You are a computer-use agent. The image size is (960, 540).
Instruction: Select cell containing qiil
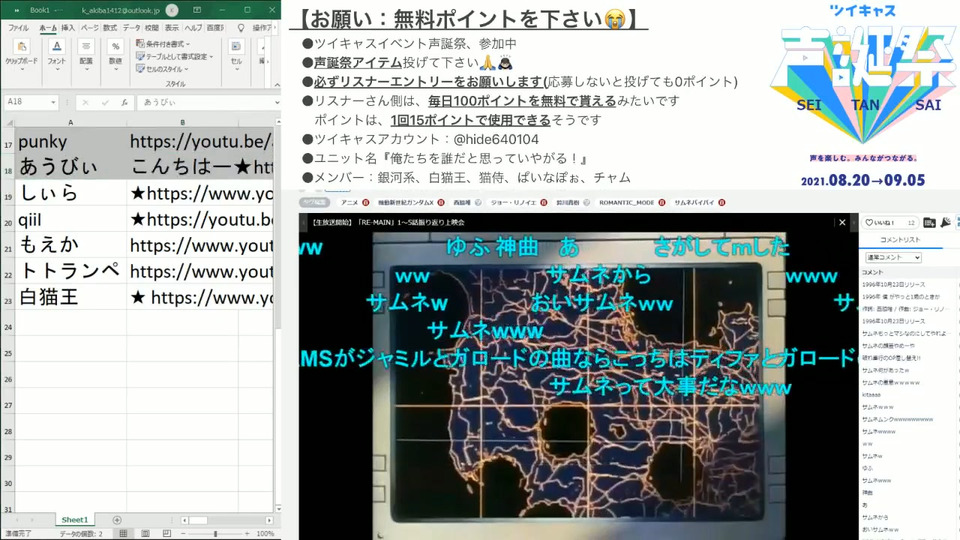tap(70, 219)
